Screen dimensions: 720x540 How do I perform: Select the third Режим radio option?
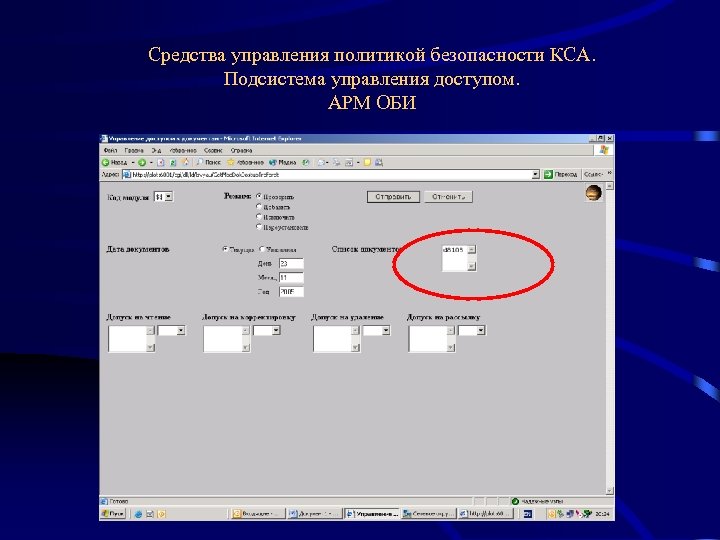tap(259, 217)
